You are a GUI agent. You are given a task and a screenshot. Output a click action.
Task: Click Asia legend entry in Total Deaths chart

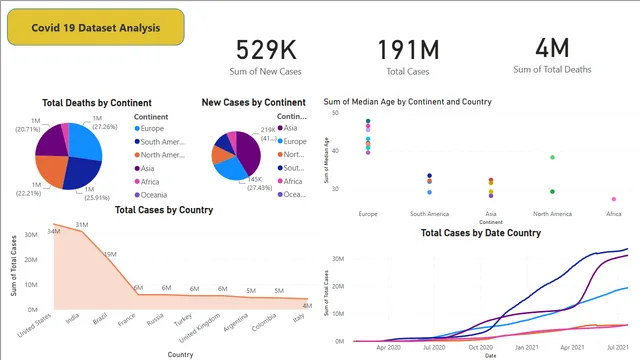tap(144, 168)
